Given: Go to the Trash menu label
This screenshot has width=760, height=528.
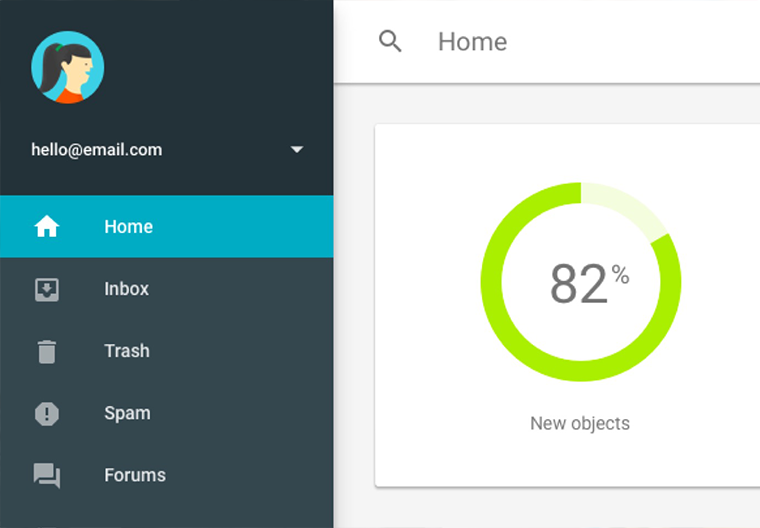Looking at the screenshot, I should tap(127, 351).
